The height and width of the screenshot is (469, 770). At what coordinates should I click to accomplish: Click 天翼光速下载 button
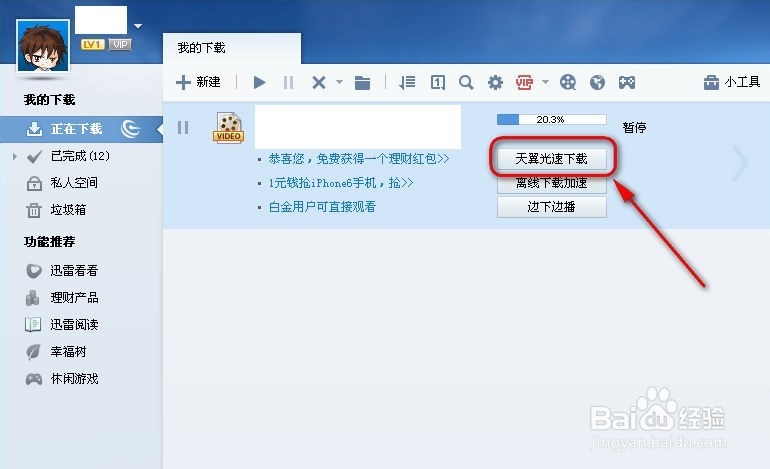[x=551, y=159]
